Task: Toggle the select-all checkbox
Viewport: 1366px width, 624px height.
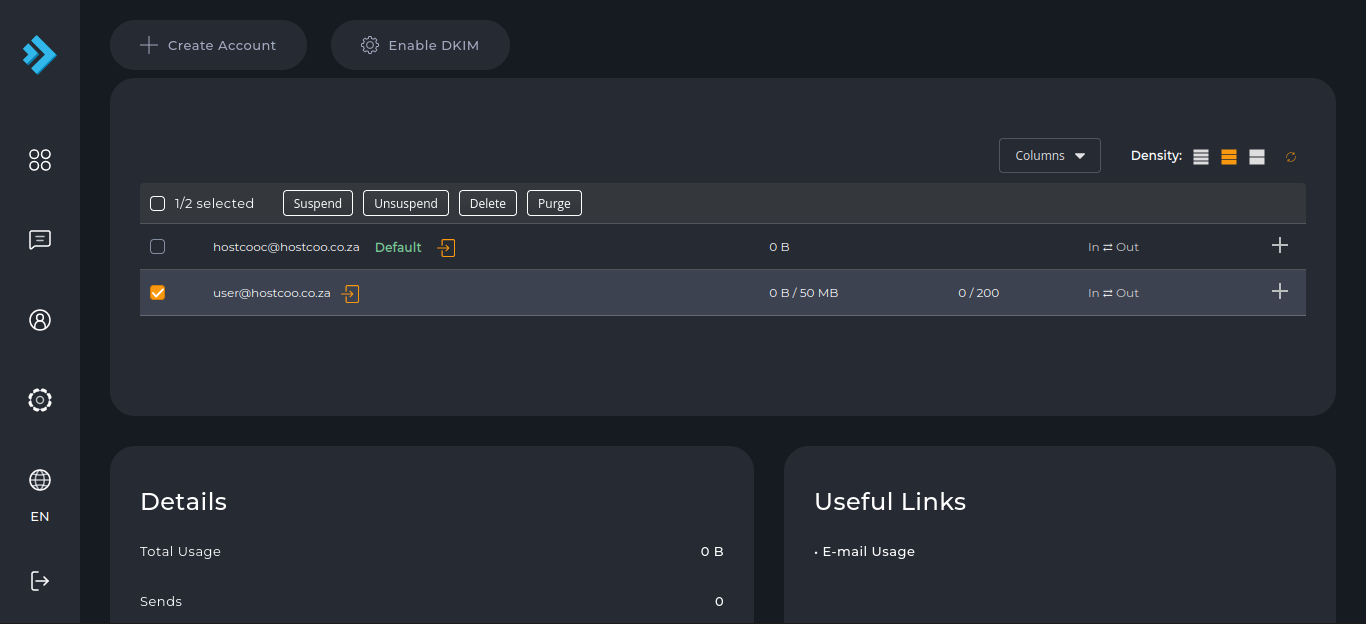Action: tap(157, 203)
